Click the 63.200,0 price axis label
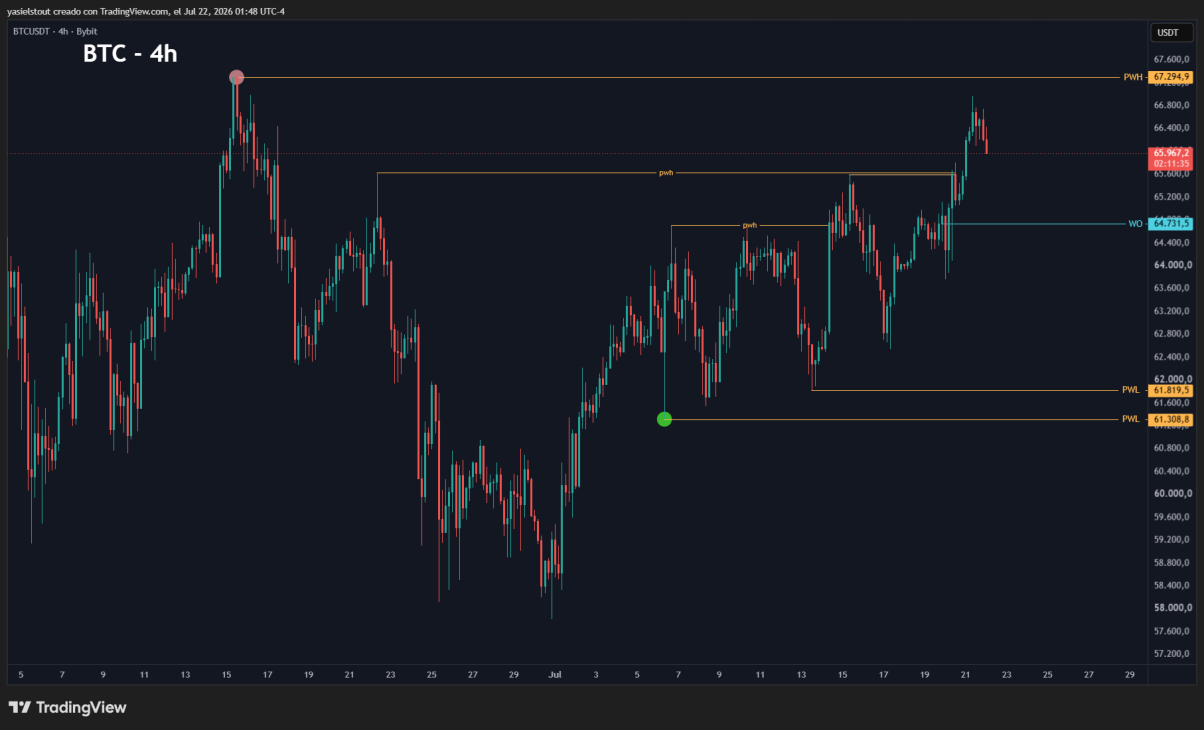The image size is (1204, 730). [x=1171, y=311]
